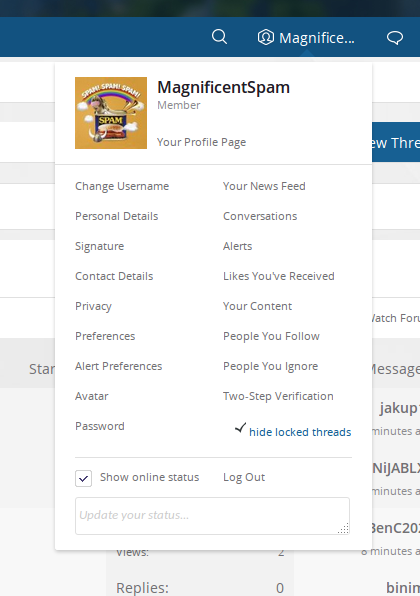Click the MagnificentSpam username heading
This screenshot has height=596, width=420.
(223, 87)
